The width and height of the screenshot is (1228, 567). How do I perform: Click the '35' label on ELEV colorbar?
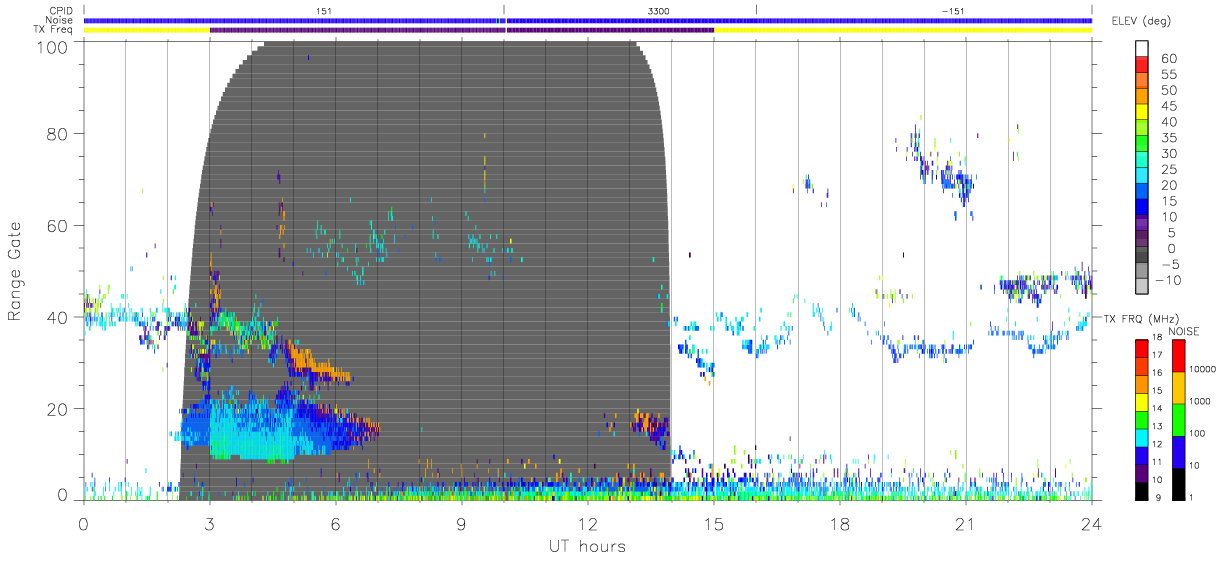(1167, 138)
